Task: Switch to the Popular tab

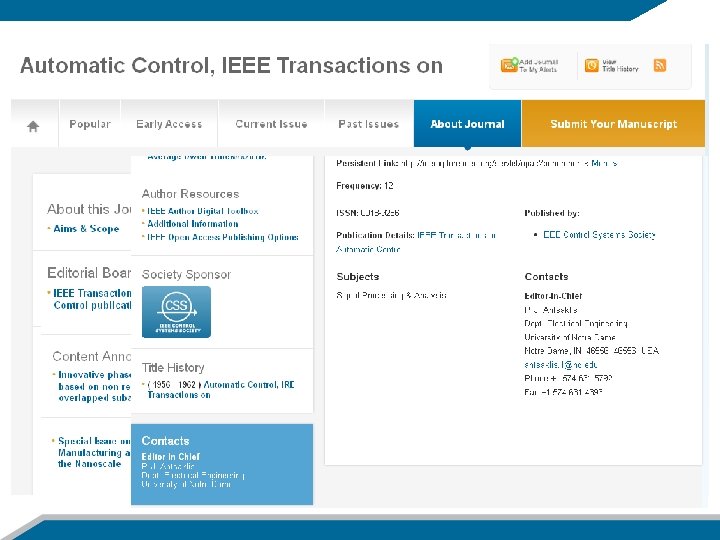Action: click(x=90, y=124)
